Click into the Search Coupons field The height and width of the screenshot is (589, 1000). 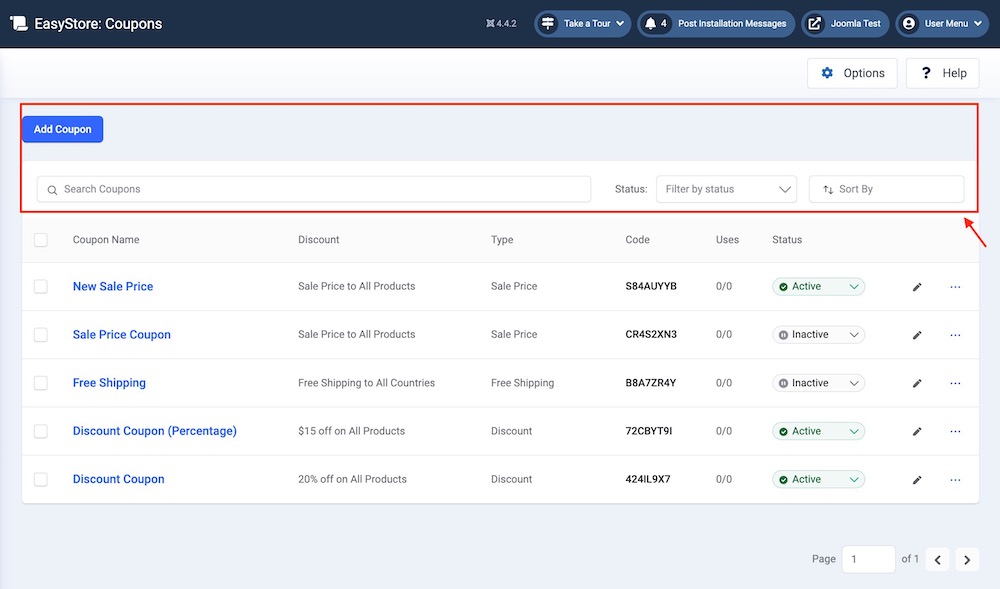pos(314,189)
